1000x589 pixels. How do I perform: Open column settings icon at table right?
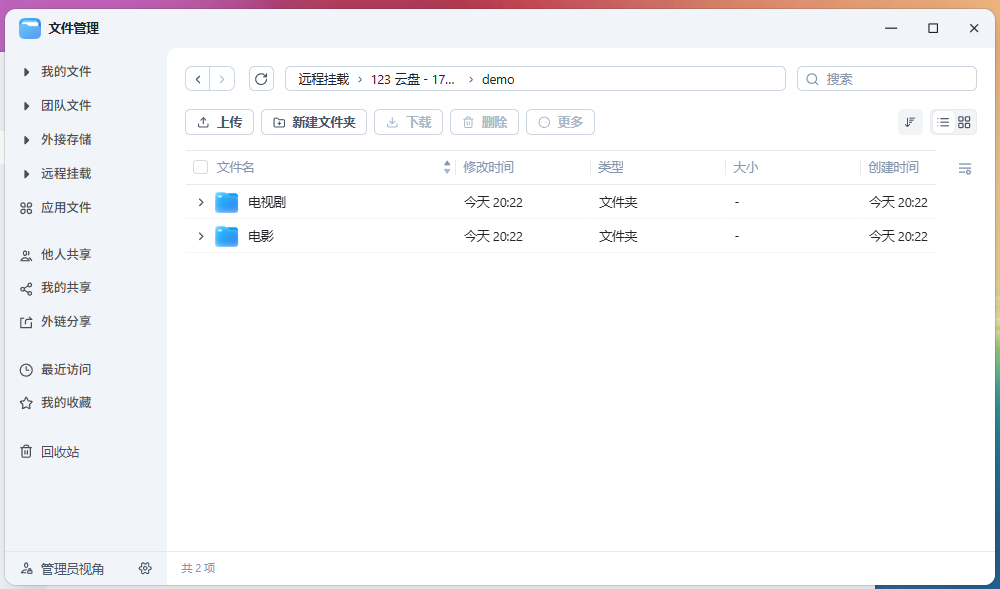point(965,169)
